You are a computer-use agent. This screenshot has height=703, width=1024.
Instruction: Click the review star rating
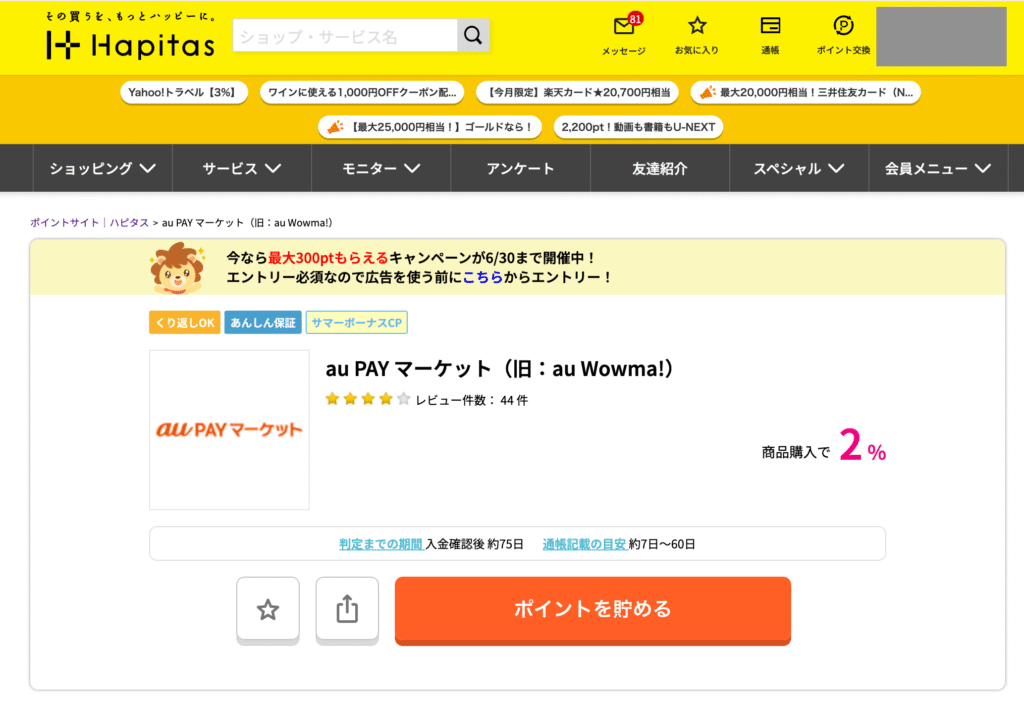(x=368, y=399)
